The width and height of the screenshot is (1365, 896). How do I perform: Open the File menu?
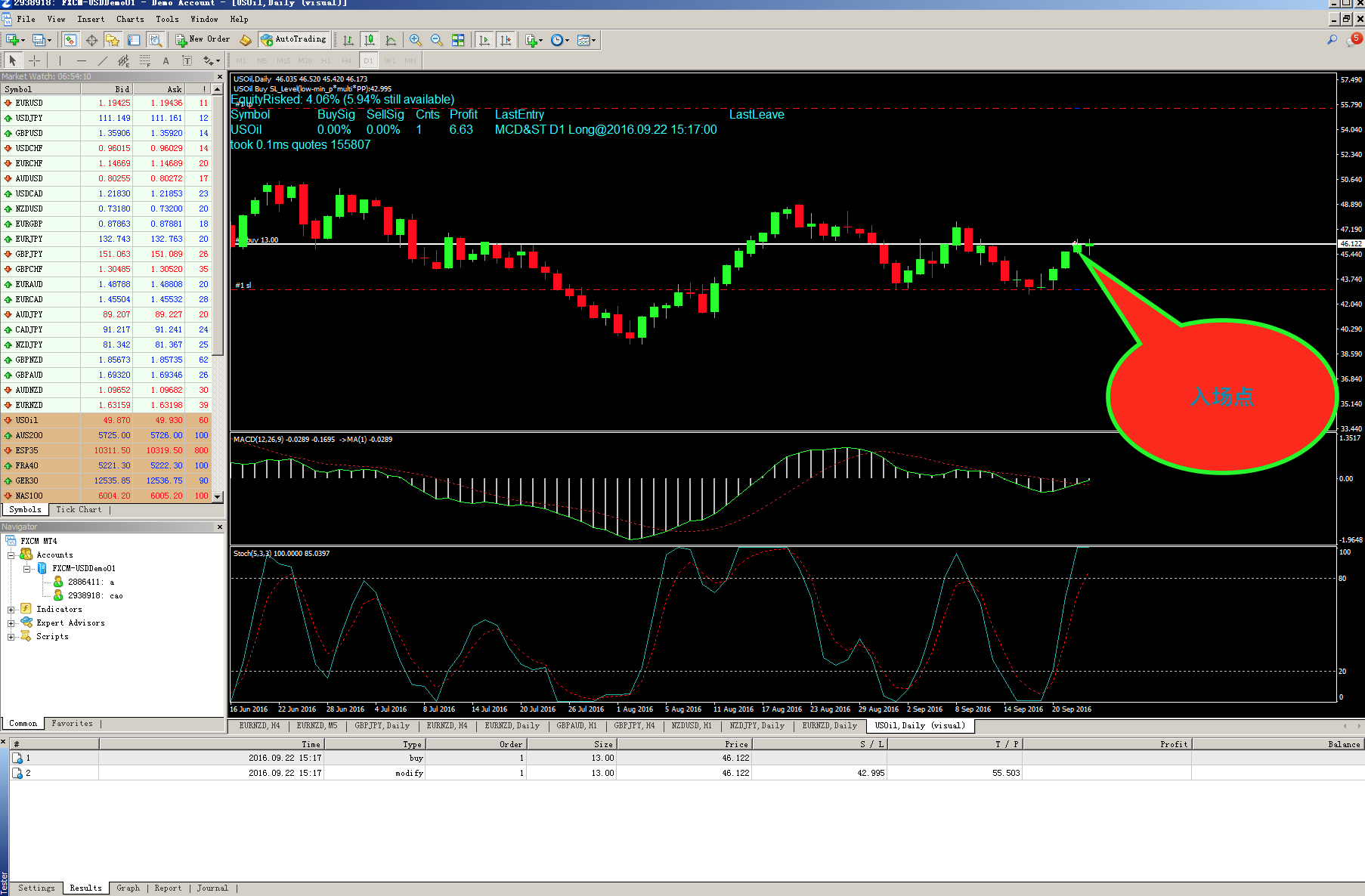click(x=26, y=19)
